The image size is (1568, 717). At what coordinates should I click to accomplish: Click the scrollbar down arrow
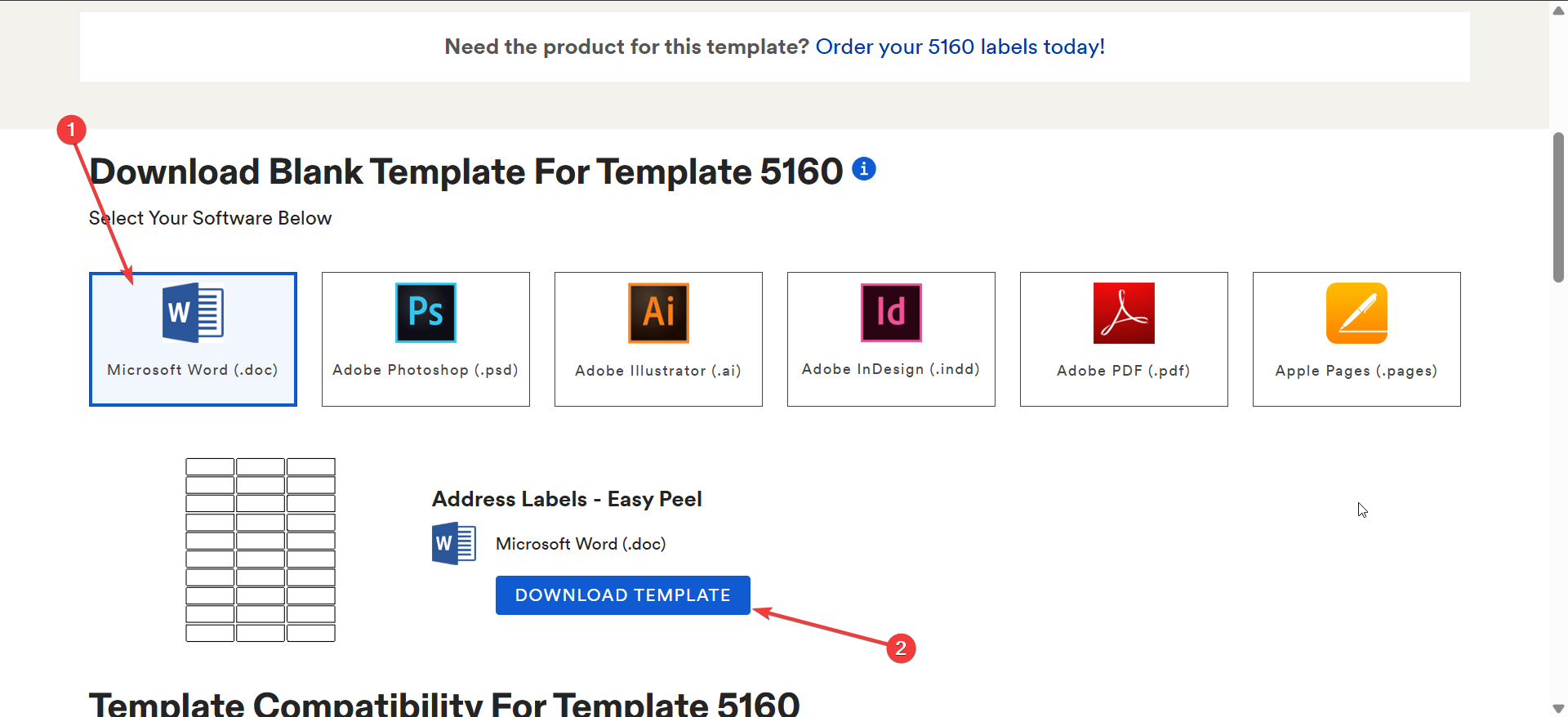[x=1558, y=708]
